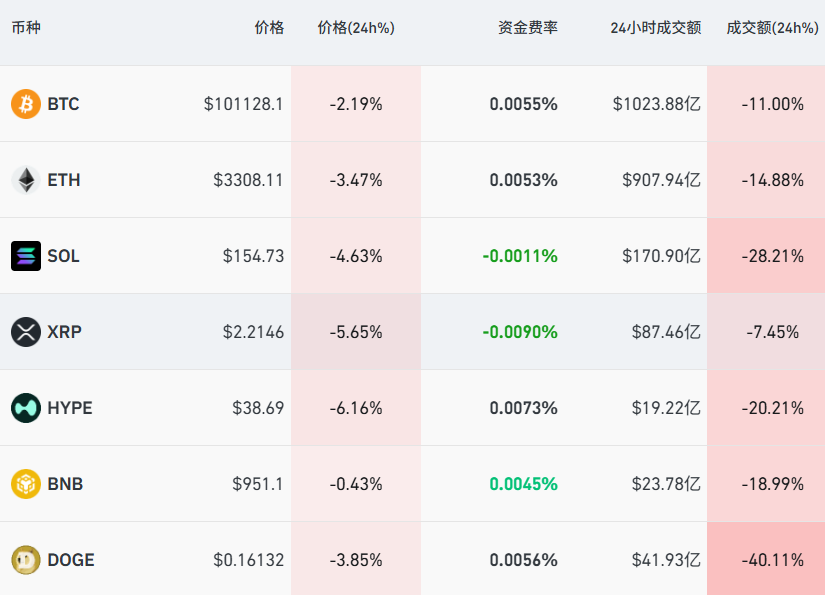Screen dimensions: 825x595
Task: Sort by 成交额(24h%) column header
Action: coord(772,28)
